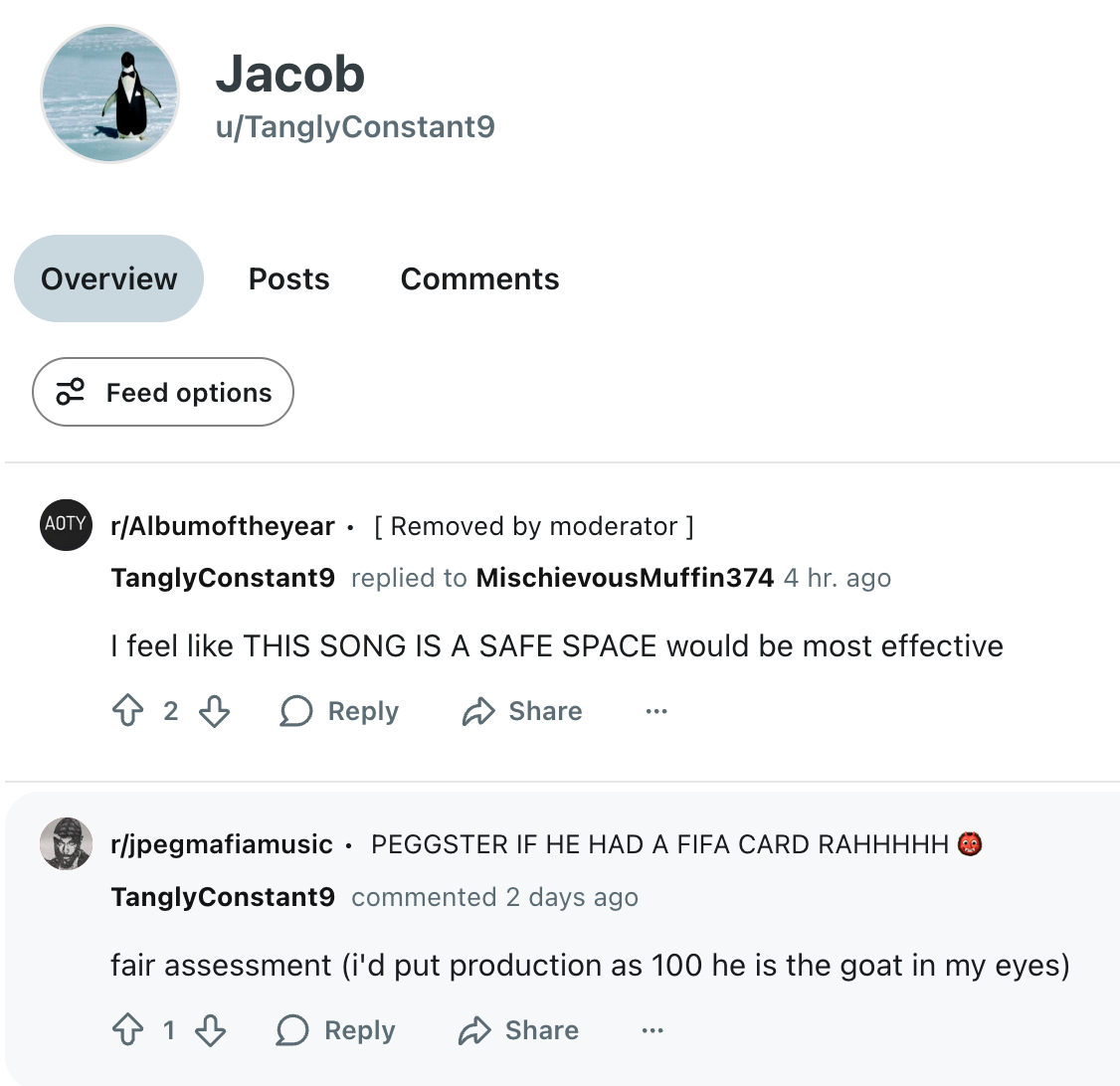Open Jacob's penguin profile picture

coord(109,93)
